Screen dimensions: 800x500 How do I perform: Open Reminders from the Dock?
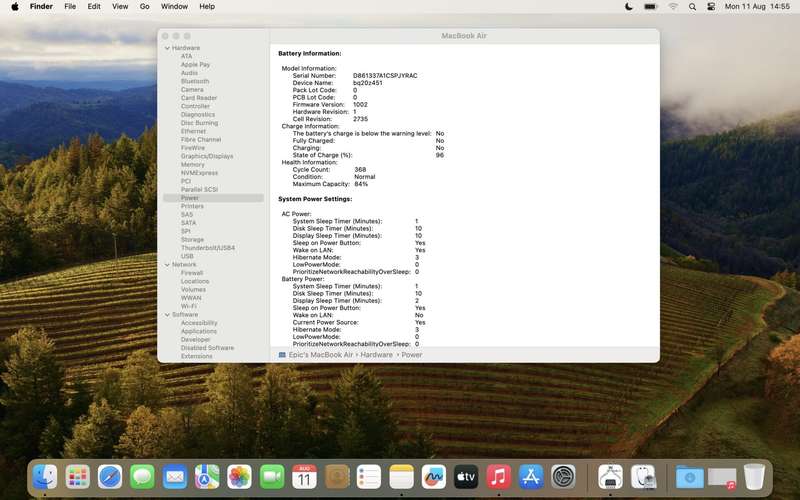pos(369,477)
